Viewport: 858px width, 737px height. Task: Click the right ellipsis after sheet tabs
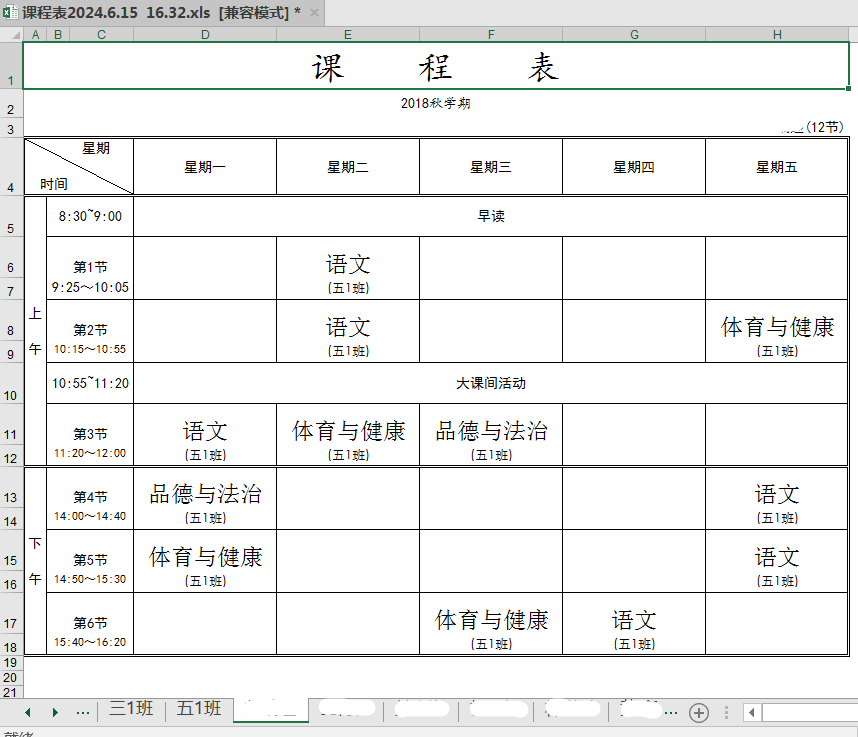[x=670, y=711]
